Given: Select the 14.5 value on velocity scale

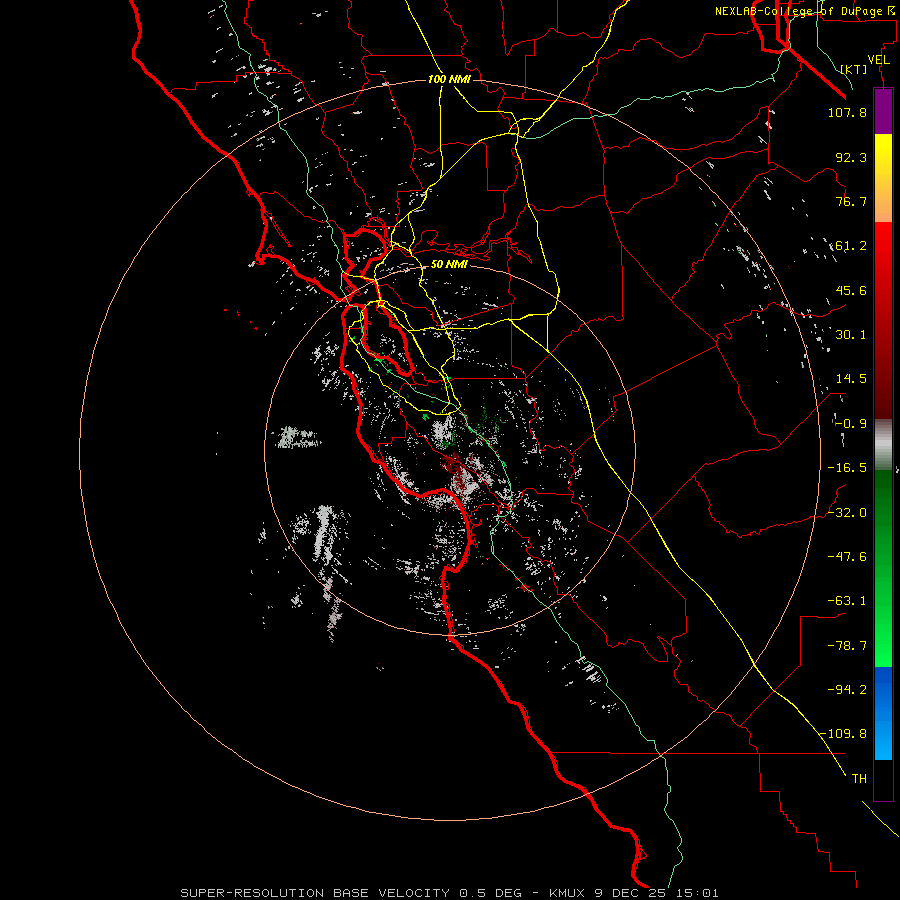Looking at the screenshot, I should pyautogui.click(x=851, y=379).
